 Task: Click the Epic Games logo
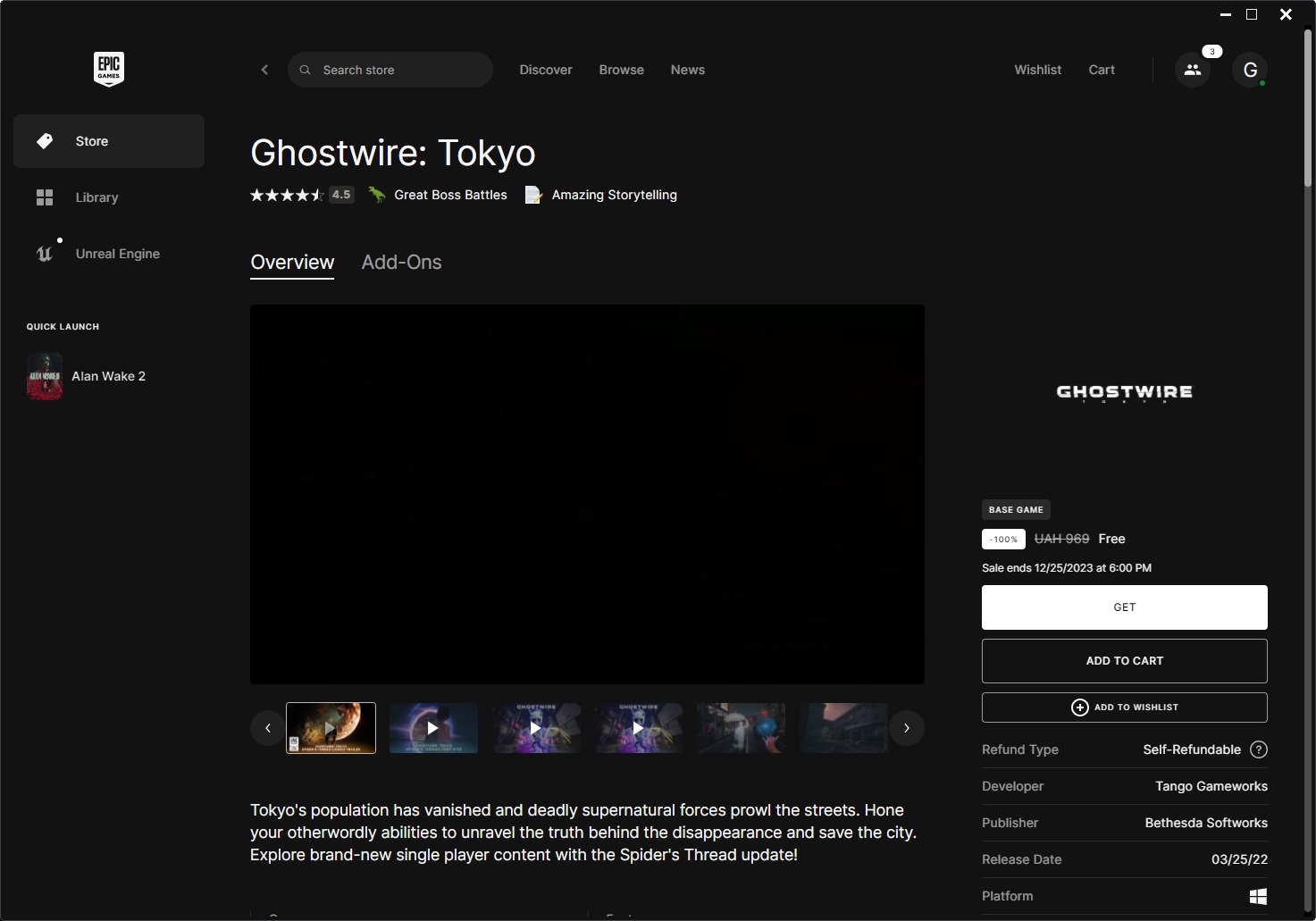point(109,69)
